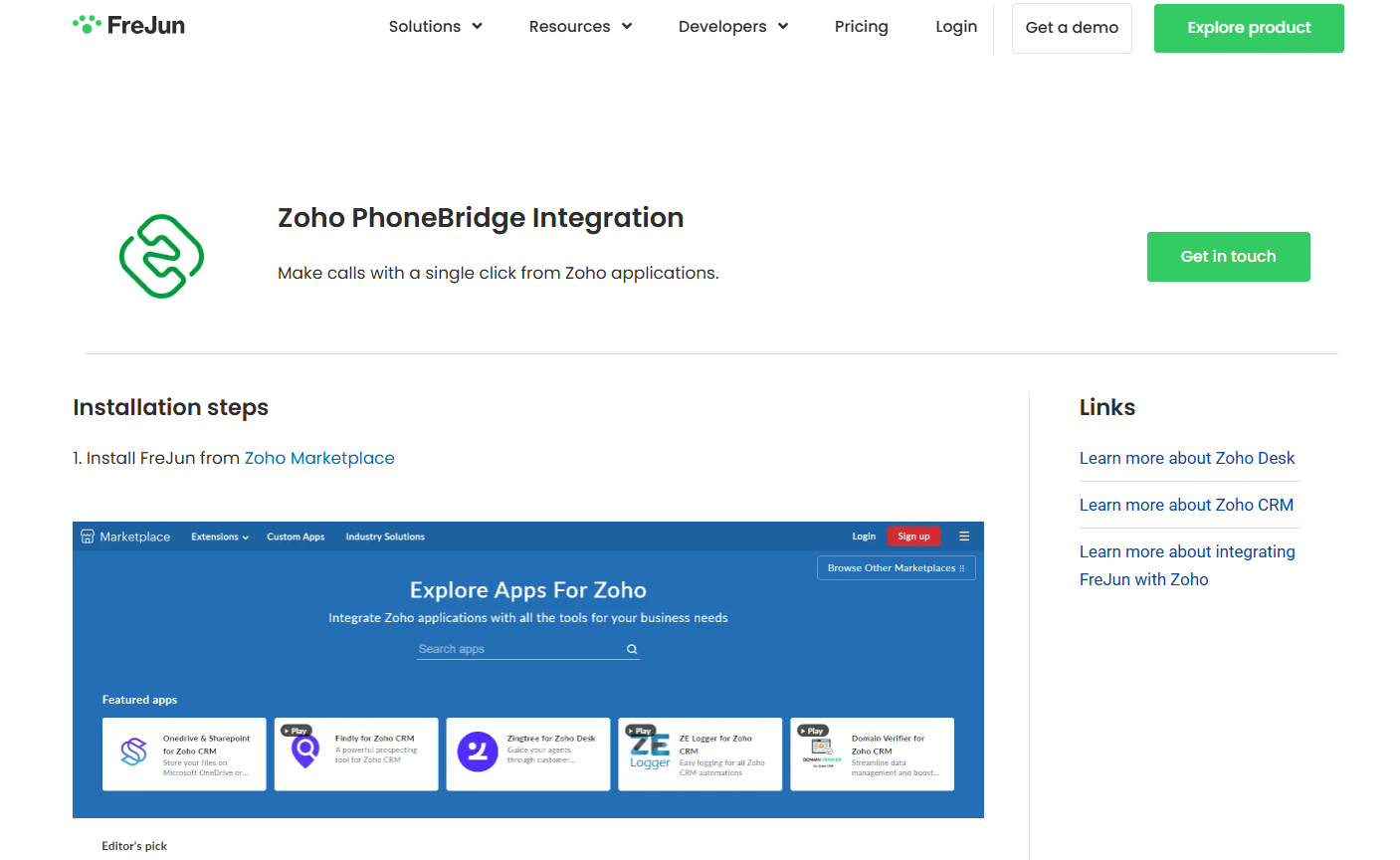The height and width of the screenshot is (860, 1400).
Task: Click the Get in touch button
Action: coord(1228,257)
